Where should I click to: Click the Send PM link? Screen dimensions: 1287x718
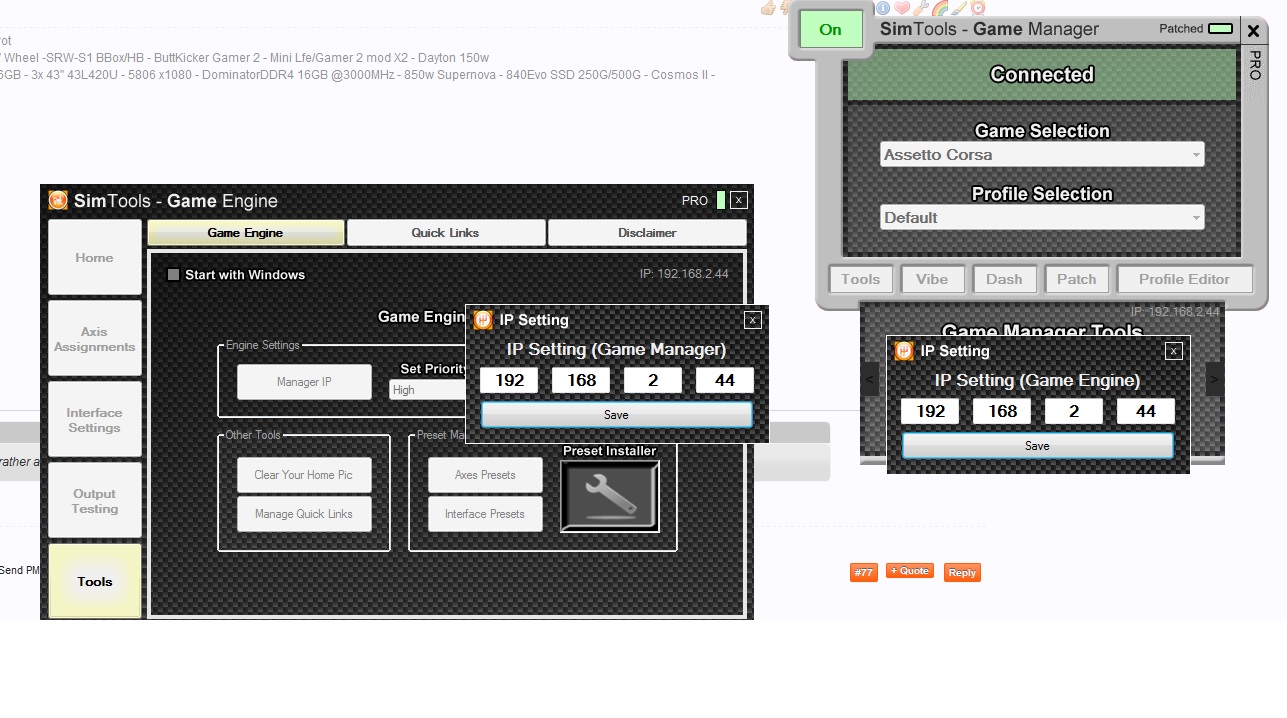(x=20, y=570)
